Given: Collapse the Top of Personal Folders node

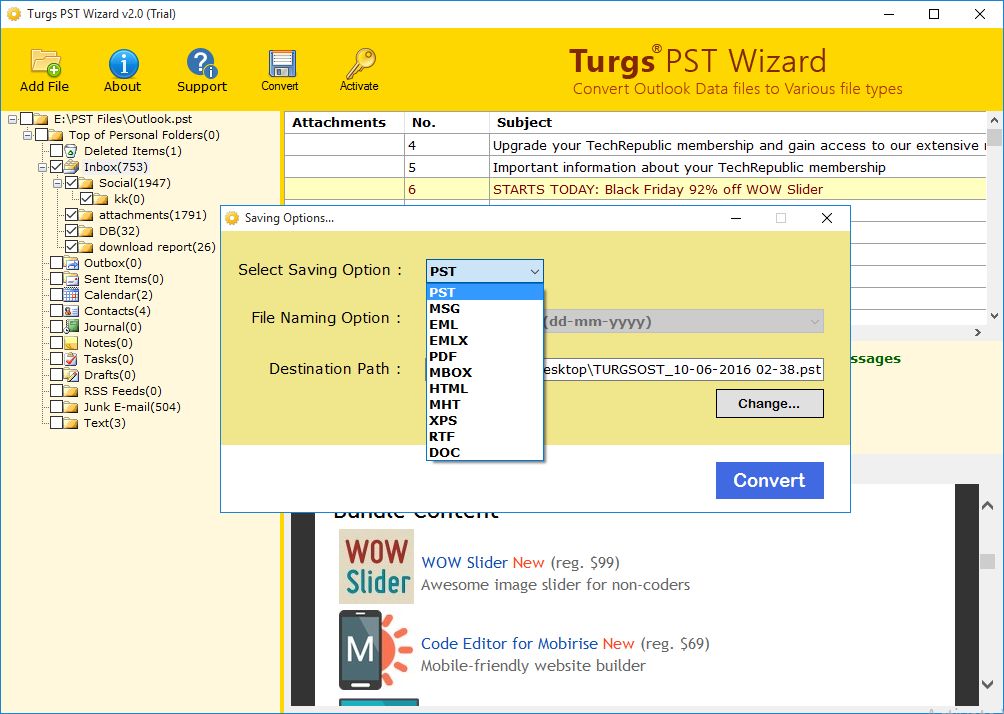Looking at the screenshot, I should (28, 135).
